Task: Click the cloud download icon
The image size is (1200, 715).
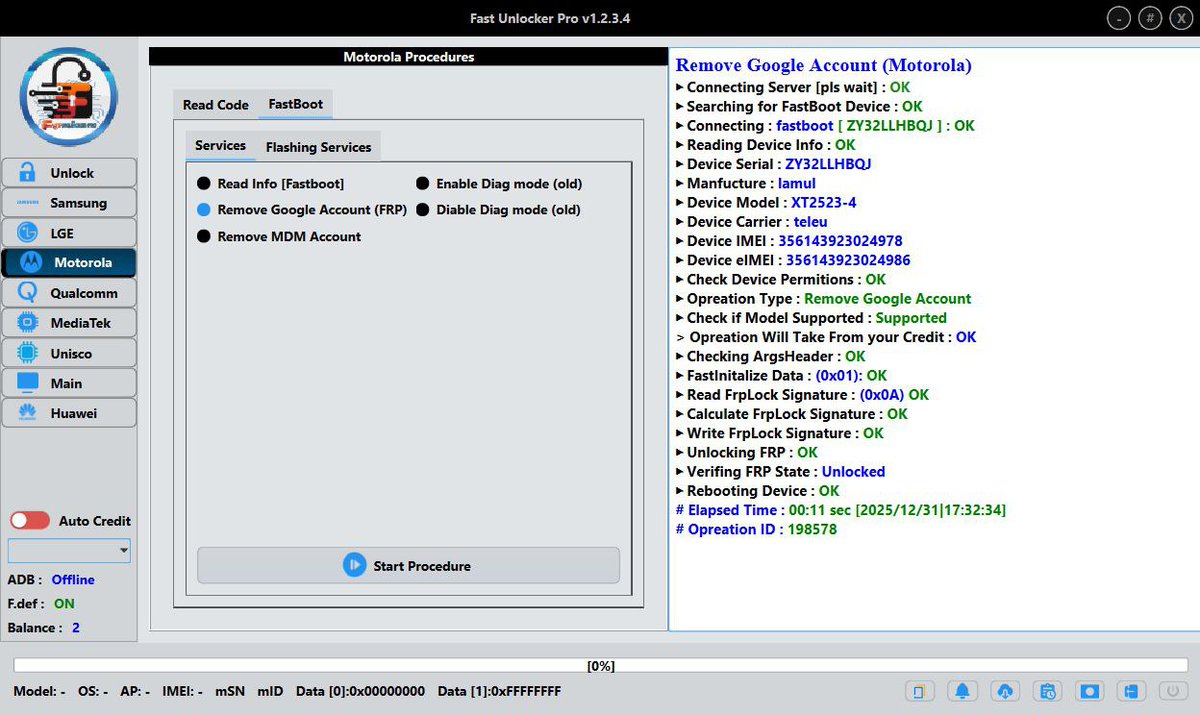Action: (x=1005, y=691)
